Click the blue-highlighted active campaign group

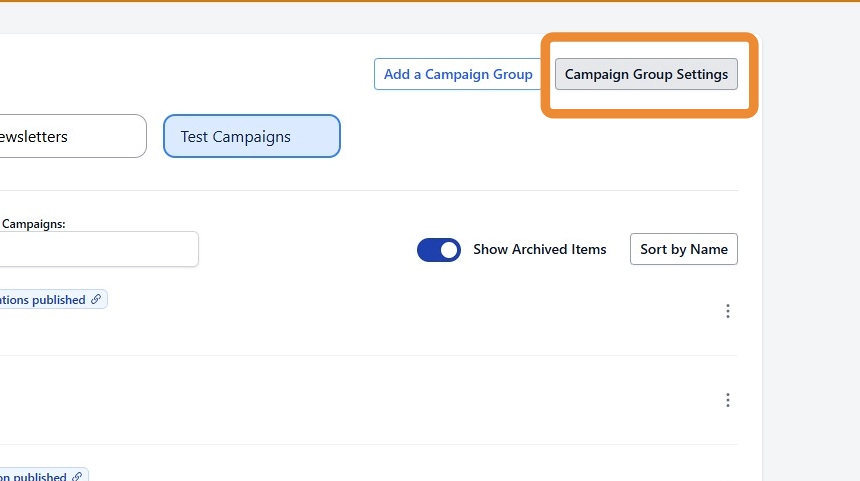251,136
